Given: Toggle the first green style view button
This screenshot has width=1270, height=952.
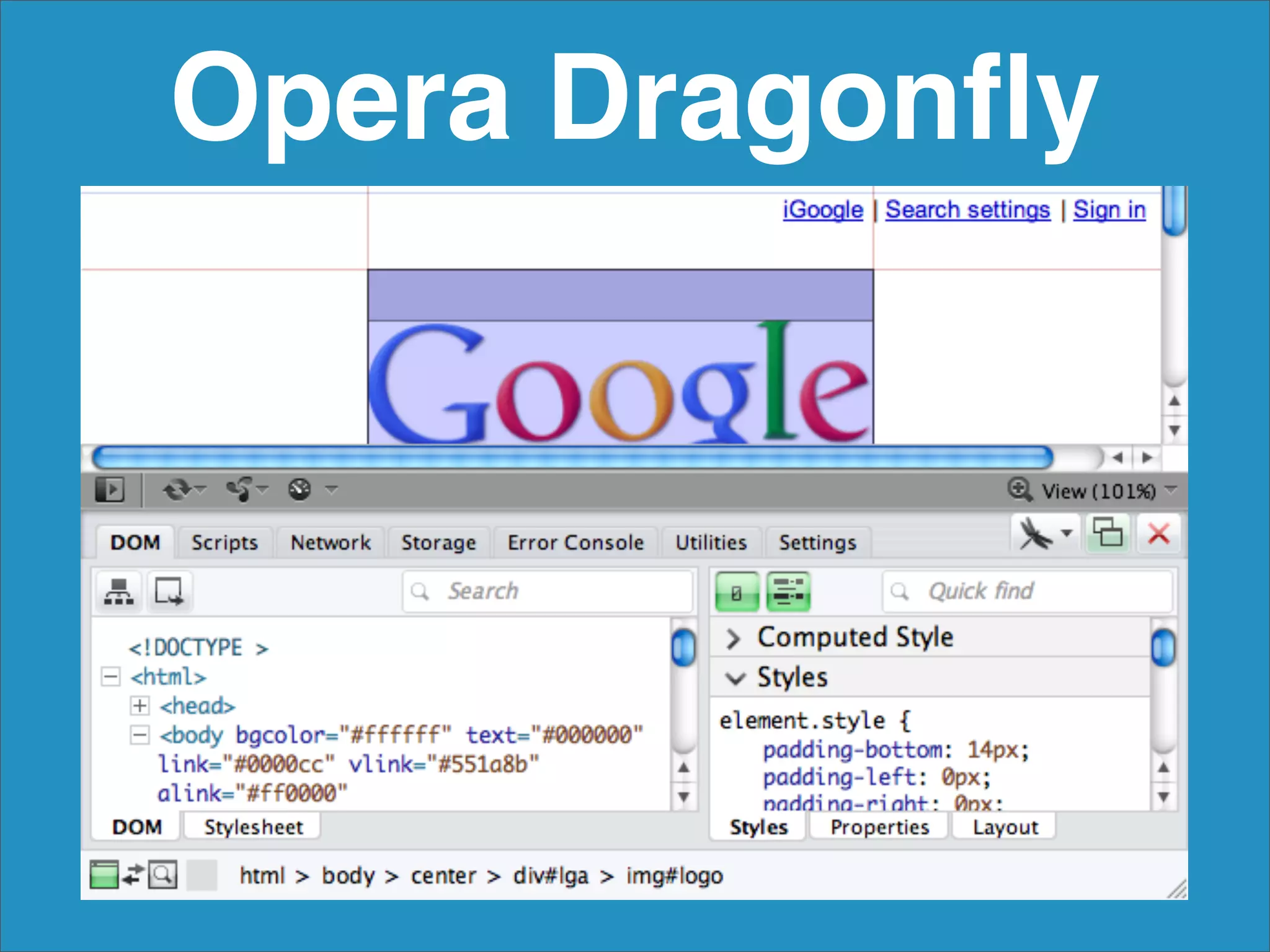Looking at the screenshot, I should coord(737,592).
